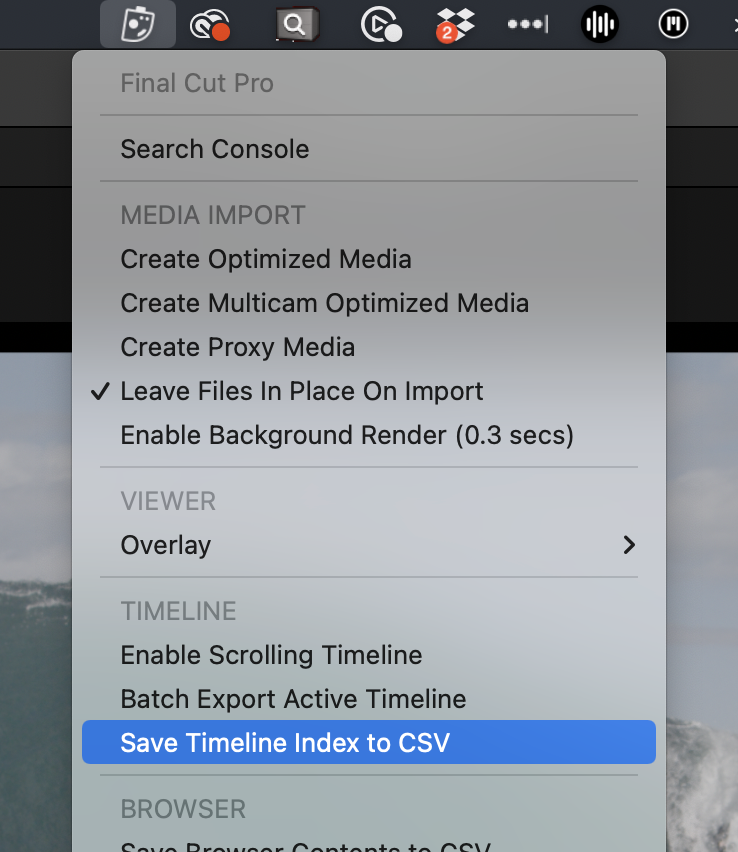Open the CommandPost menu bar icon
738x852 pixels.
pyautogui.click(x=137, y=24)
